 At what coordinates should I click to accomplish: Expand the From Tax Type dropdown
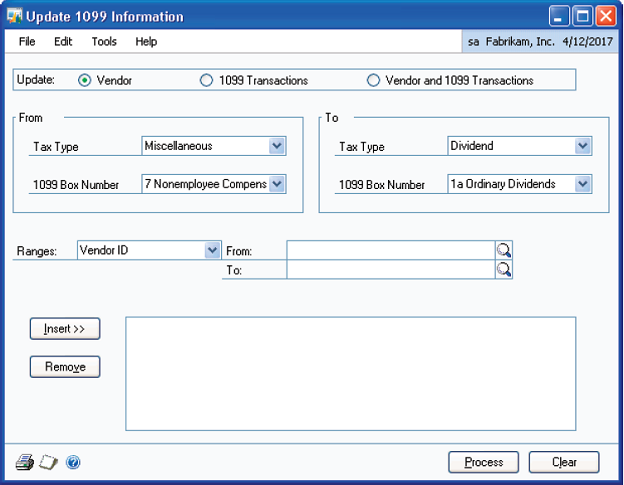pos(277,146)
